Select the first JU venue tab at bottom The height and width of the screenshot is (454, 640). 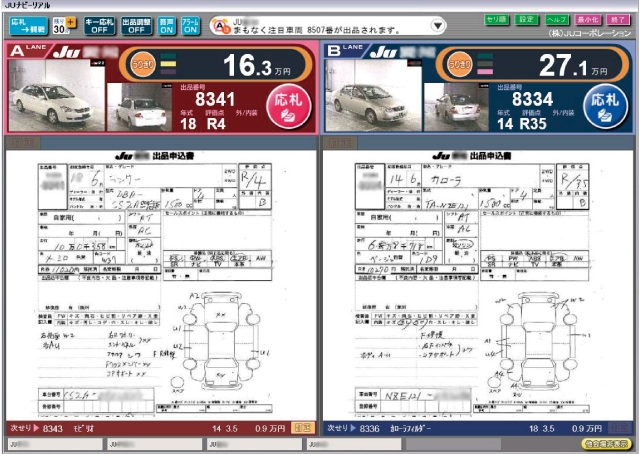(x=55, y=444)
